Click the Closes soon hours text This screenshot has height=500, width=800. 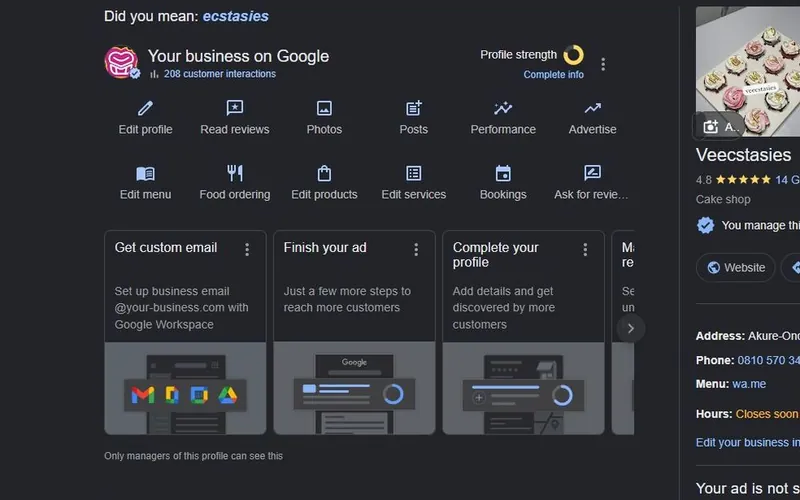pyautogui.click(x=766, y=414)
